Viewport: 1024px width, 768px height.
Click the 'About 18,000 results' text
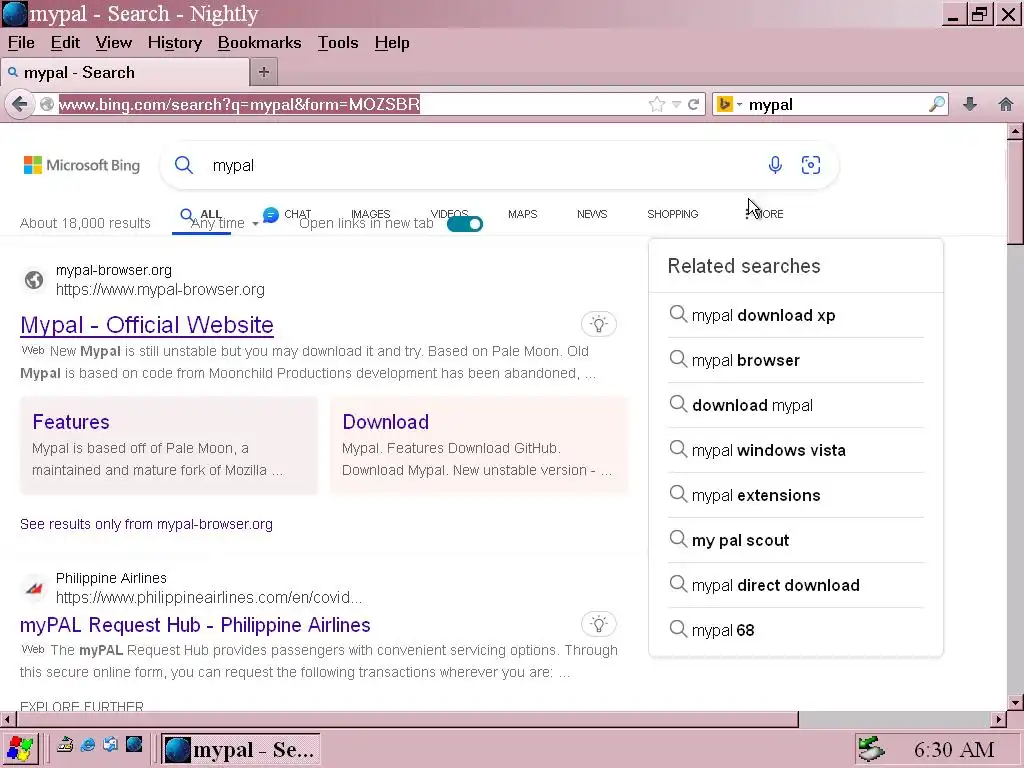tap(85, 223)
